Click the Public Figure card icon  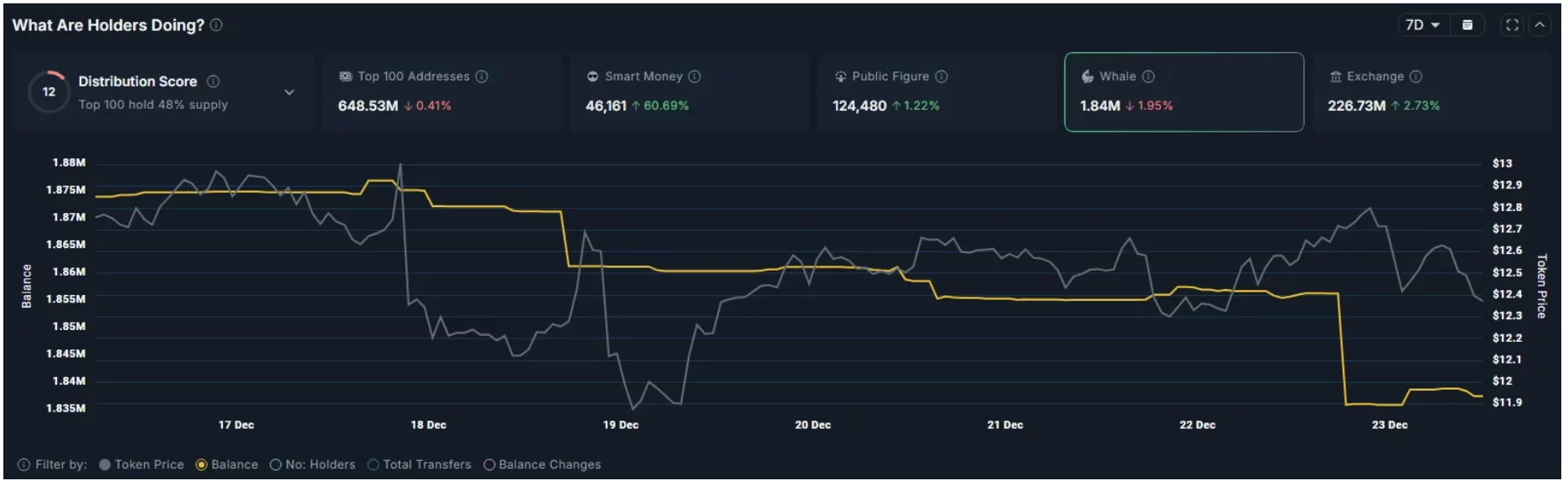(840, 76)
